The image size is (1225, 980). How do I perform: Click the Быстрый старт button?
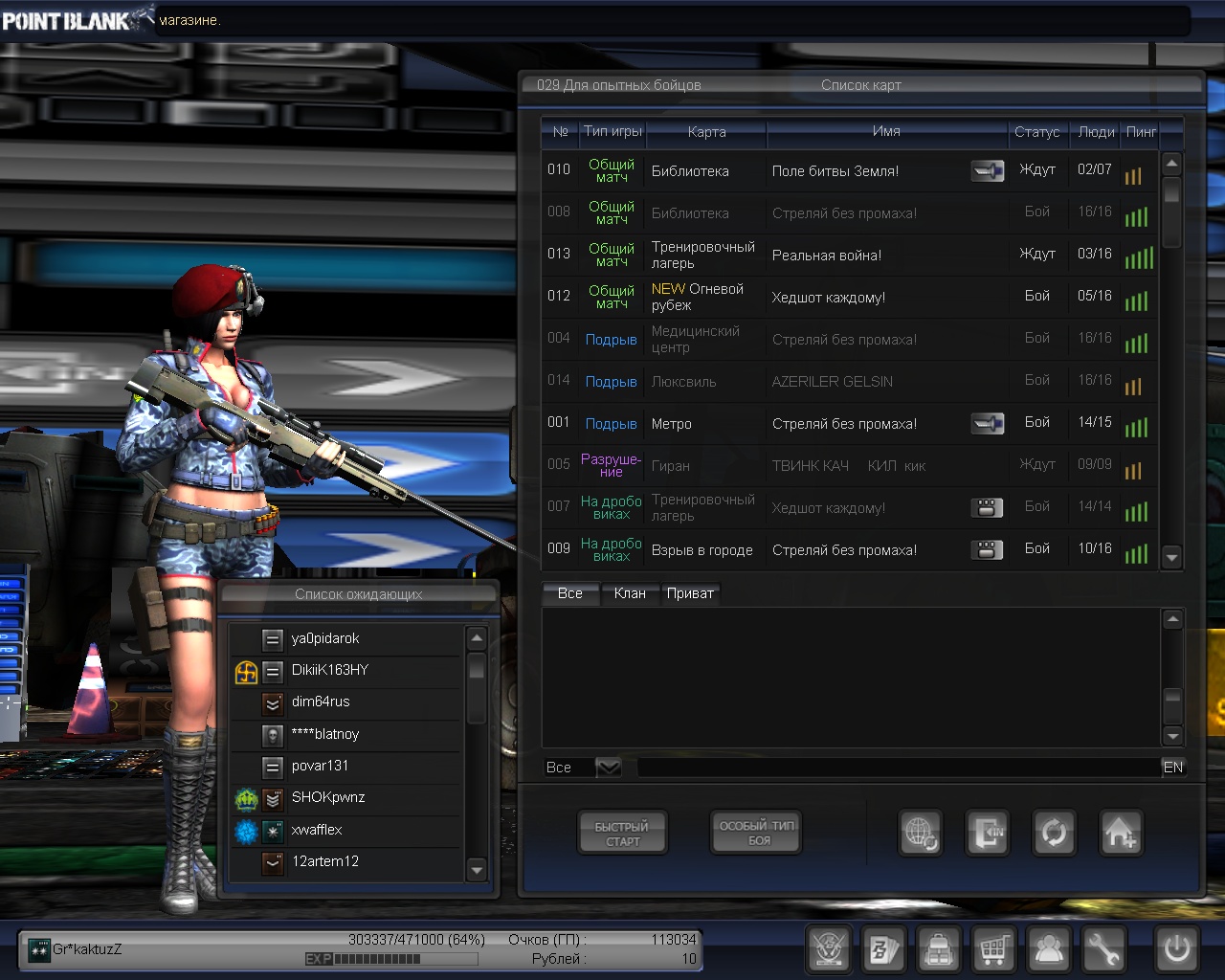[x=622, y=834]
